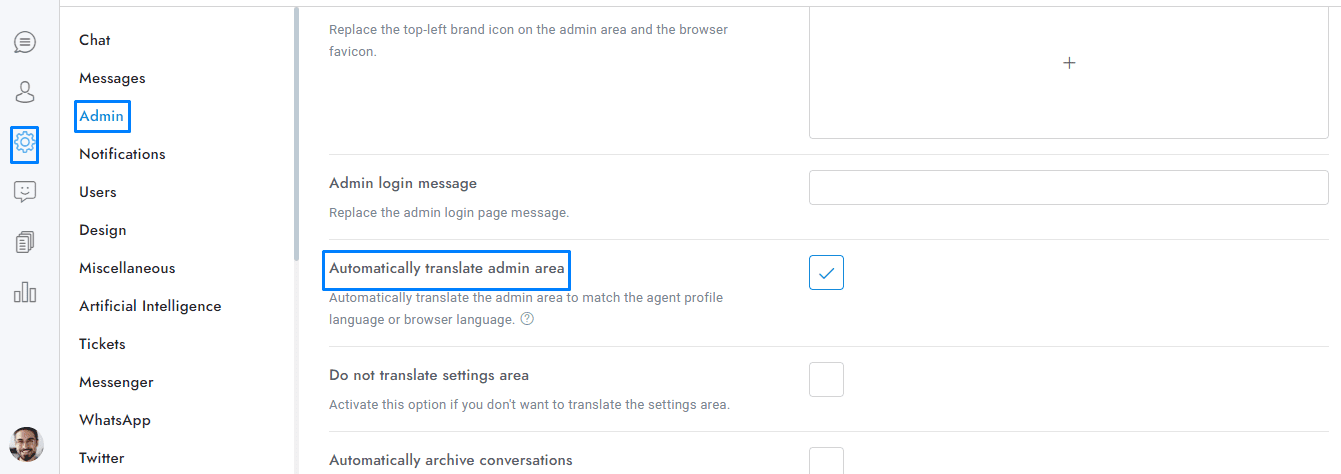Open the users icon in left sidebar
1341x474 pixels.
pyautogui.click(x=25, y=92)
